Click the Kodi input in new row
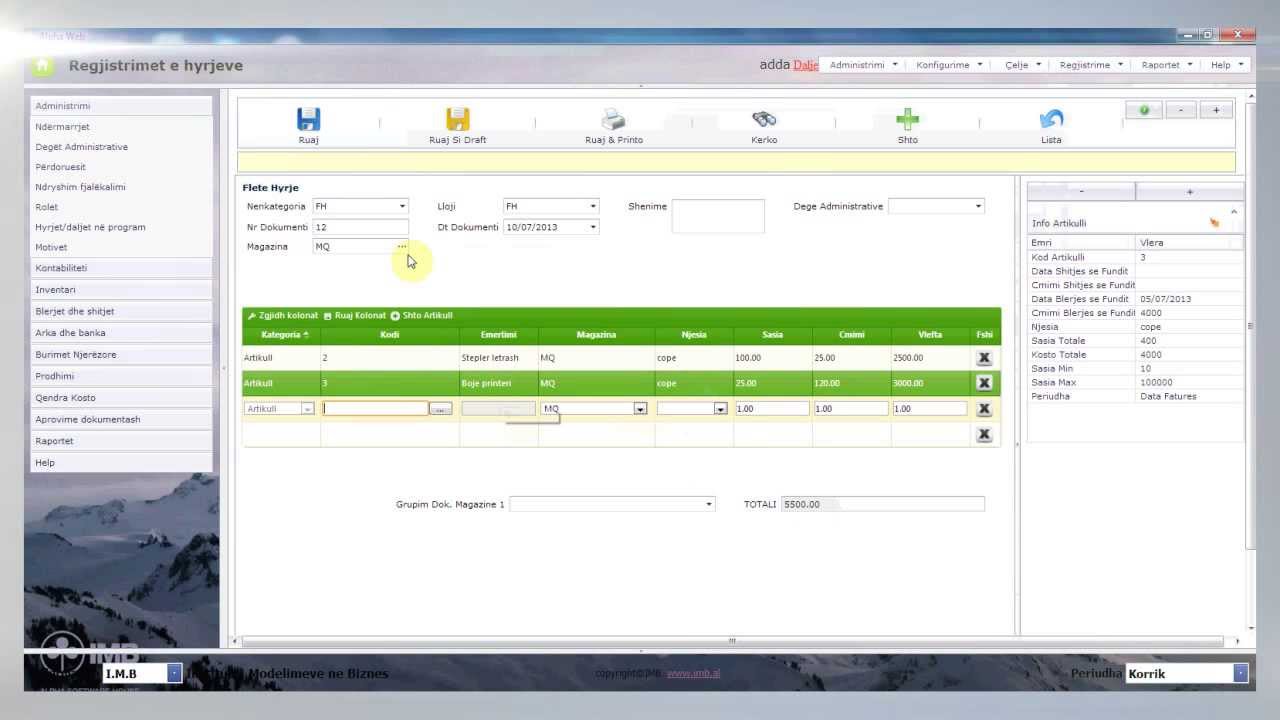Screen dimensions: 1280x720 pyautogui.click(x=375, y=408)
